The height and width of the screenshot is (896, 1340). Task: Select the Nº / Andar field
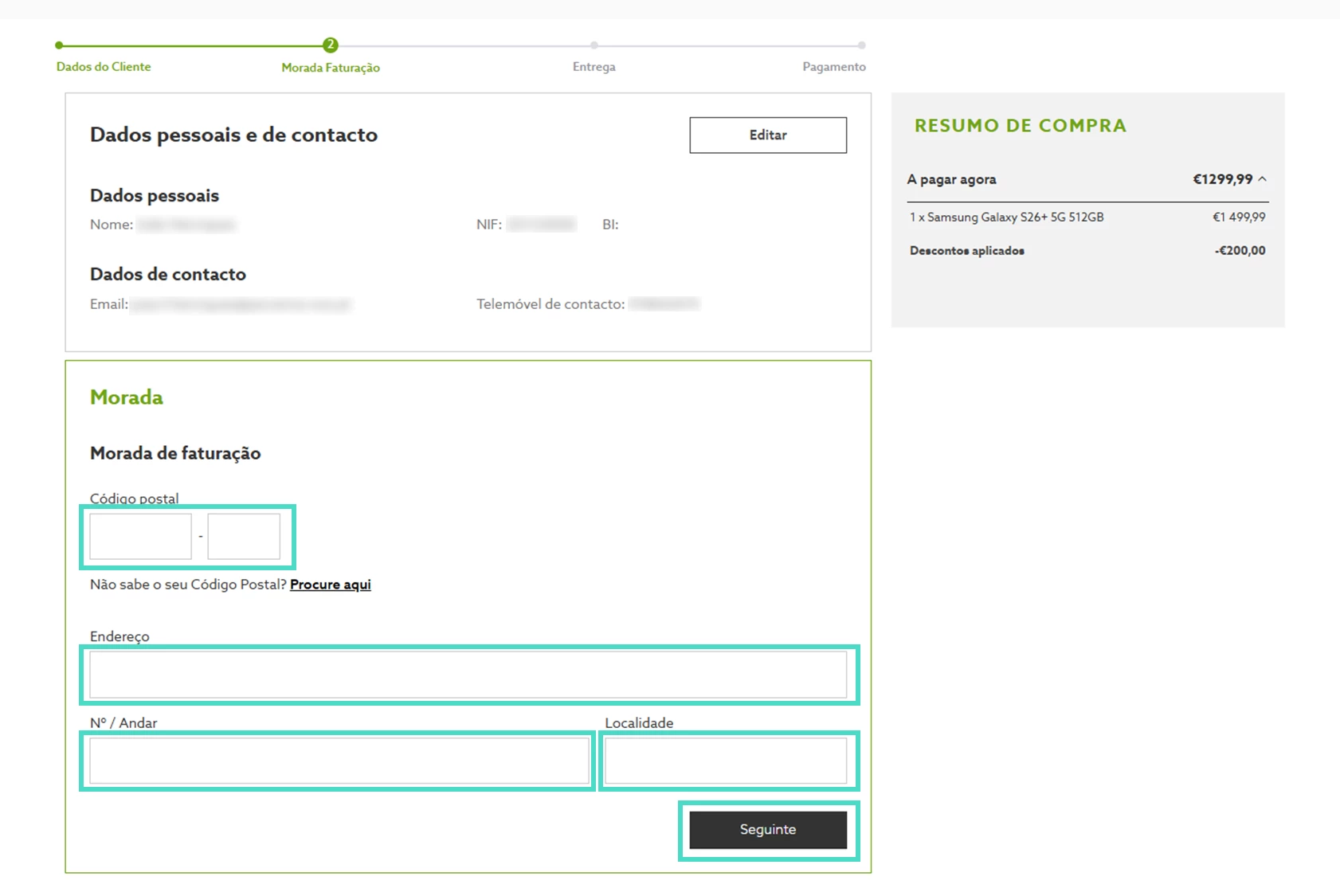(339, 761)
